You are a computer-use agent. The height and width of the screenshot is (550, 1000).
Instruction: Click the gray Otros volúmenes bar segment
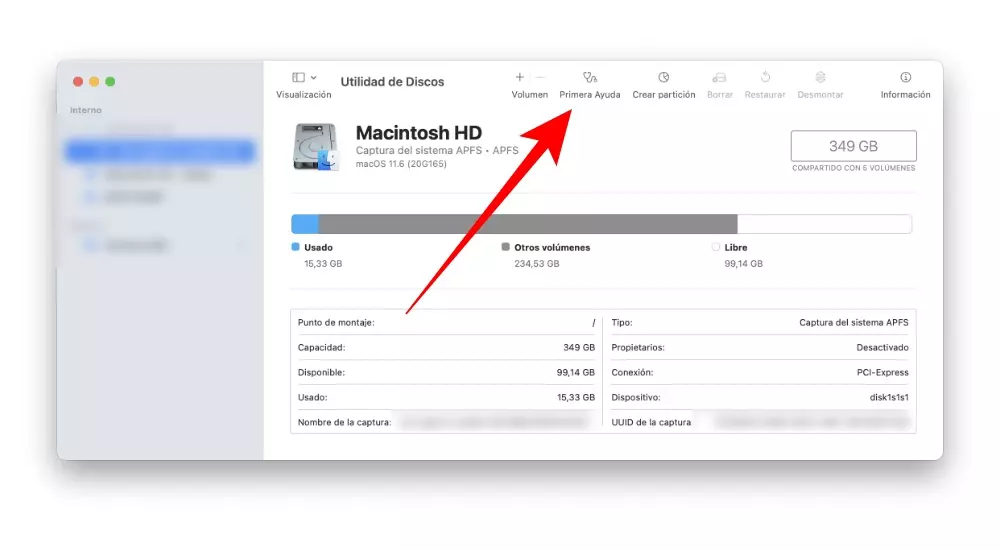click(527, 224)
